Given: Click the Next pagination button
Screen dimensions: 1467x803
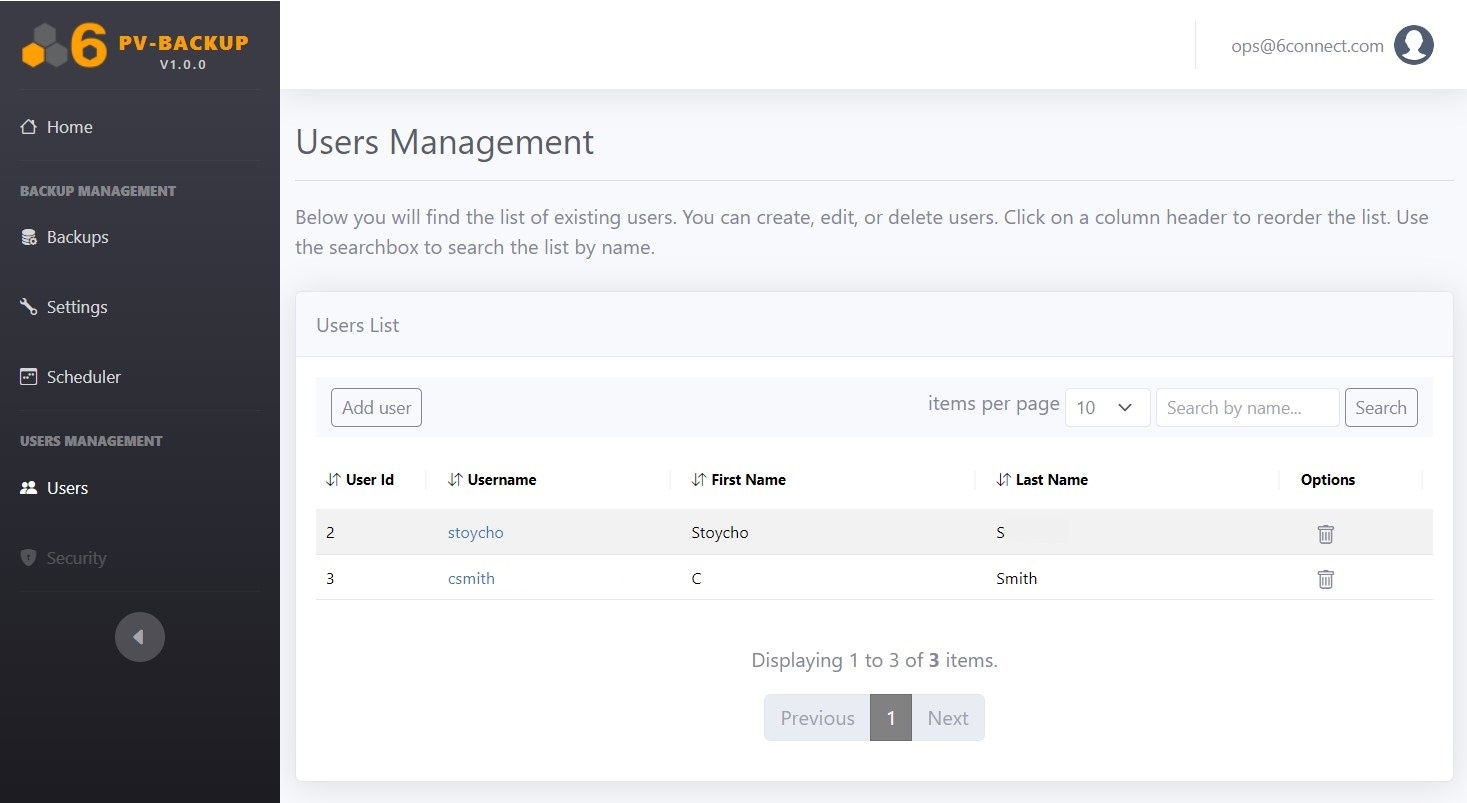Looking at the screenshot, I should [947, 718].
